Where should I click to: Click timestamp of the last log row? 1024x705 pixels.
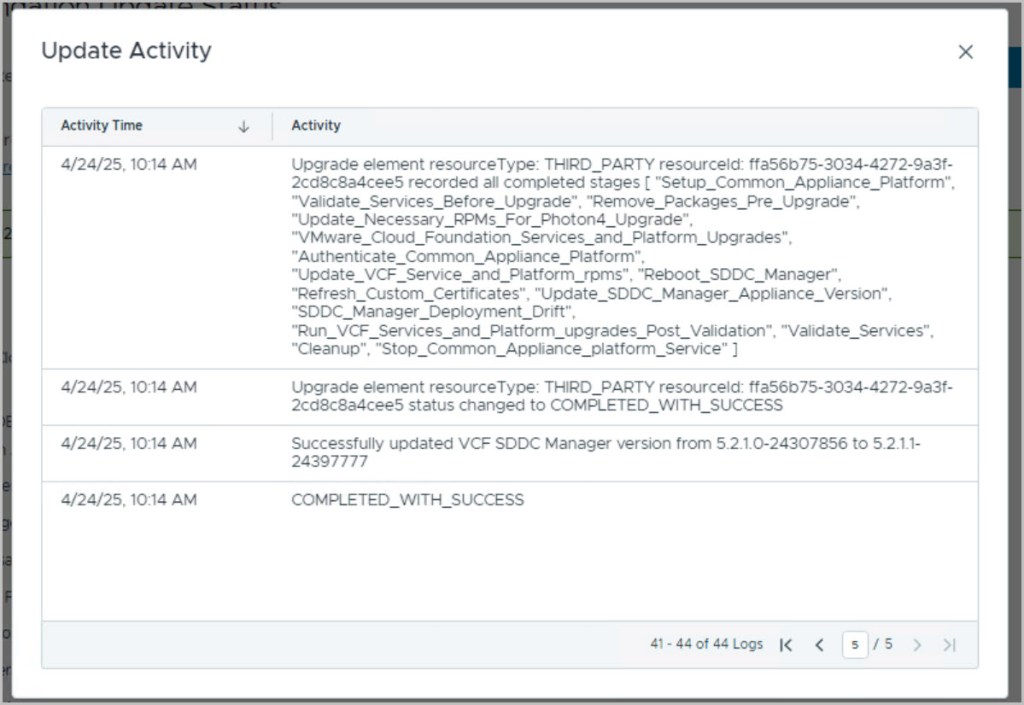point(129,499)
